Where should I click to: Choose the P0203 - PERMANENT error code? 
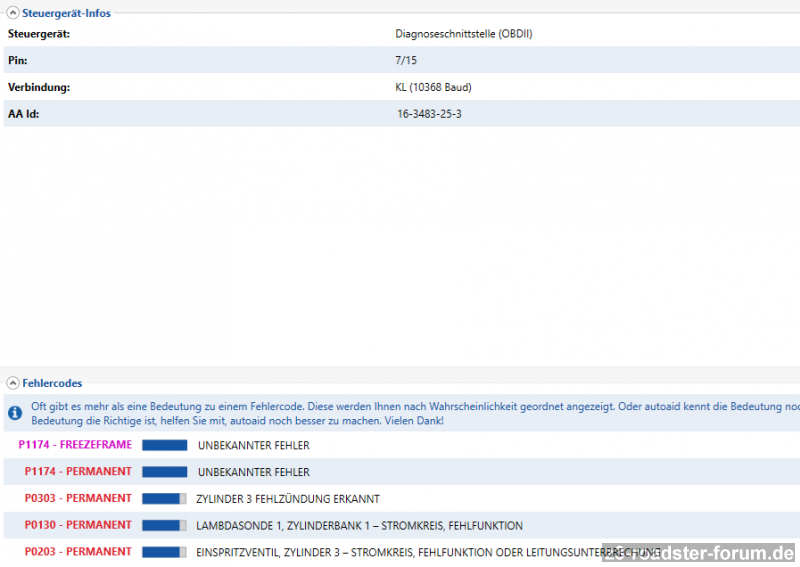pyautogui.click(x=78, y=552)
